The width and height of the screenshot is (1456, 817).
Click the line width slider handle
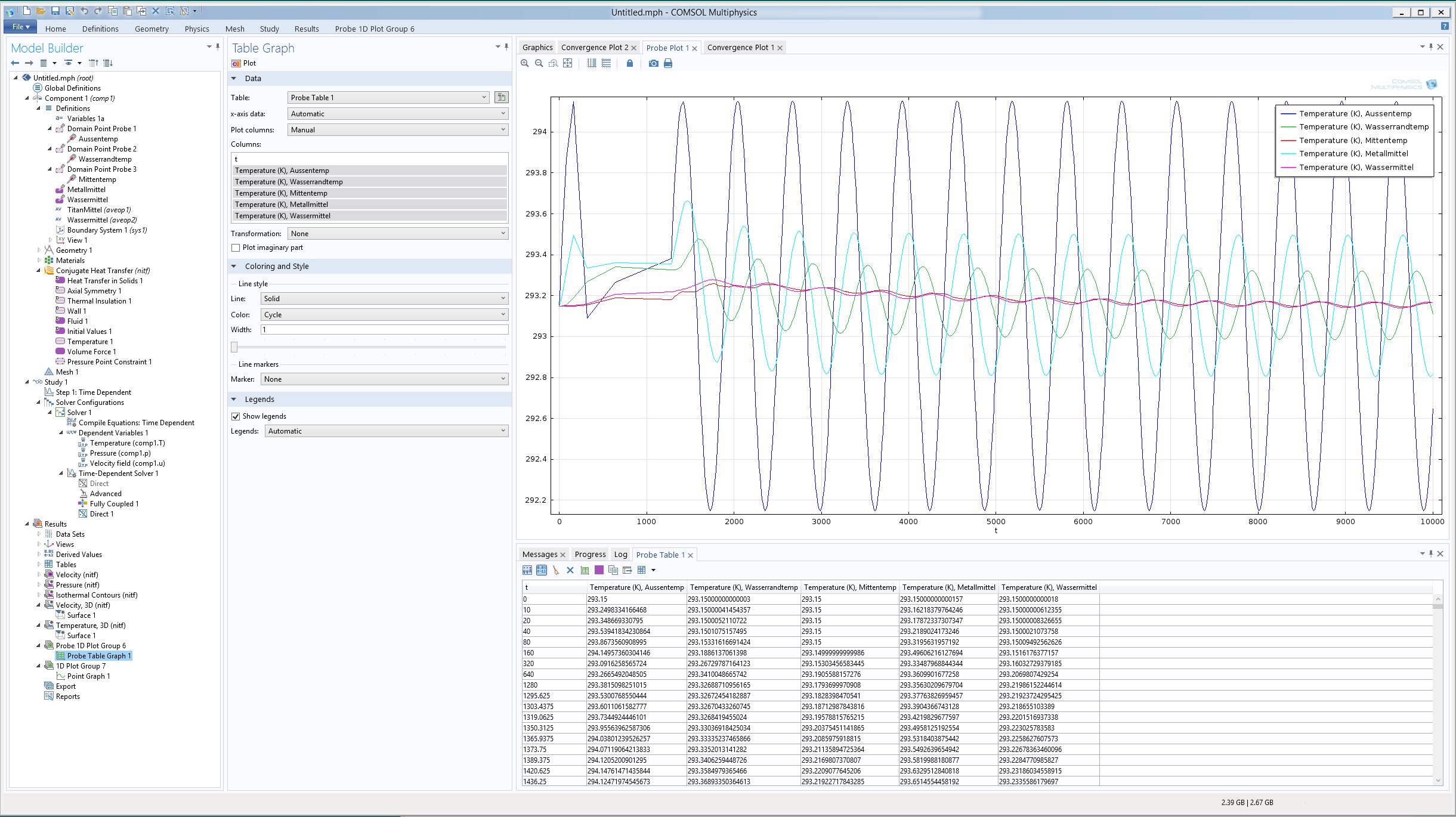coord(234,347)
